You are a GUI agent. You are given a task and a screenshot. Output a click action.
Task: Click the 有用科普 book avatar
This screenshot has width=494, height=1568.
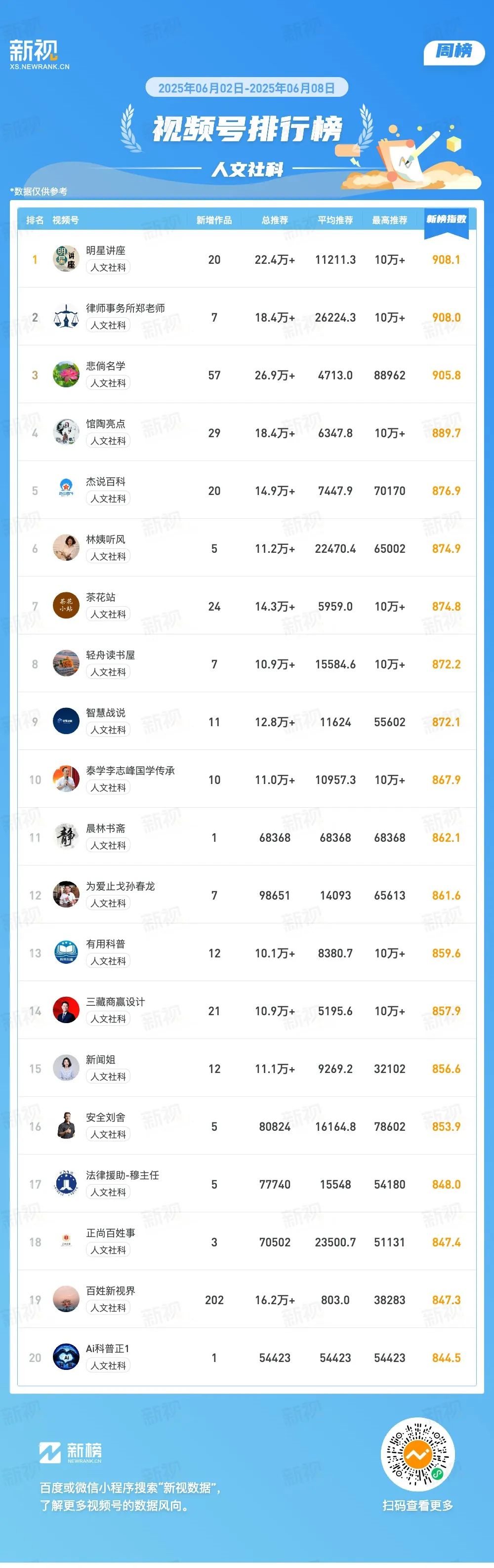(x=66, y=952)
